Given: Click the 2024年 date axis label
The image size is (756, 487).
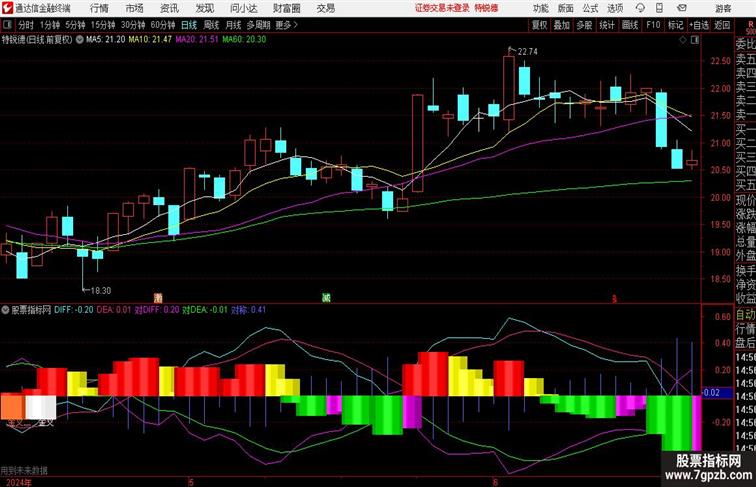Looking at the screenshot, I should [x=19, y=482].
